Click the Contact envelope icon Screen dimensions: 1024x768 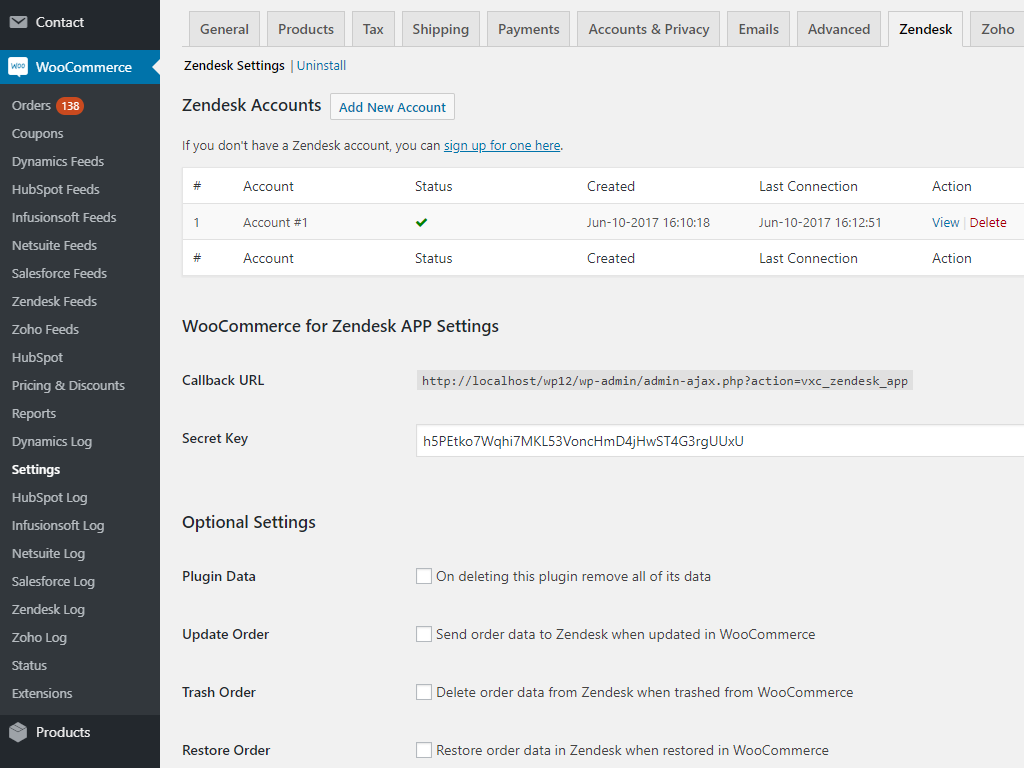pos(18,22)
